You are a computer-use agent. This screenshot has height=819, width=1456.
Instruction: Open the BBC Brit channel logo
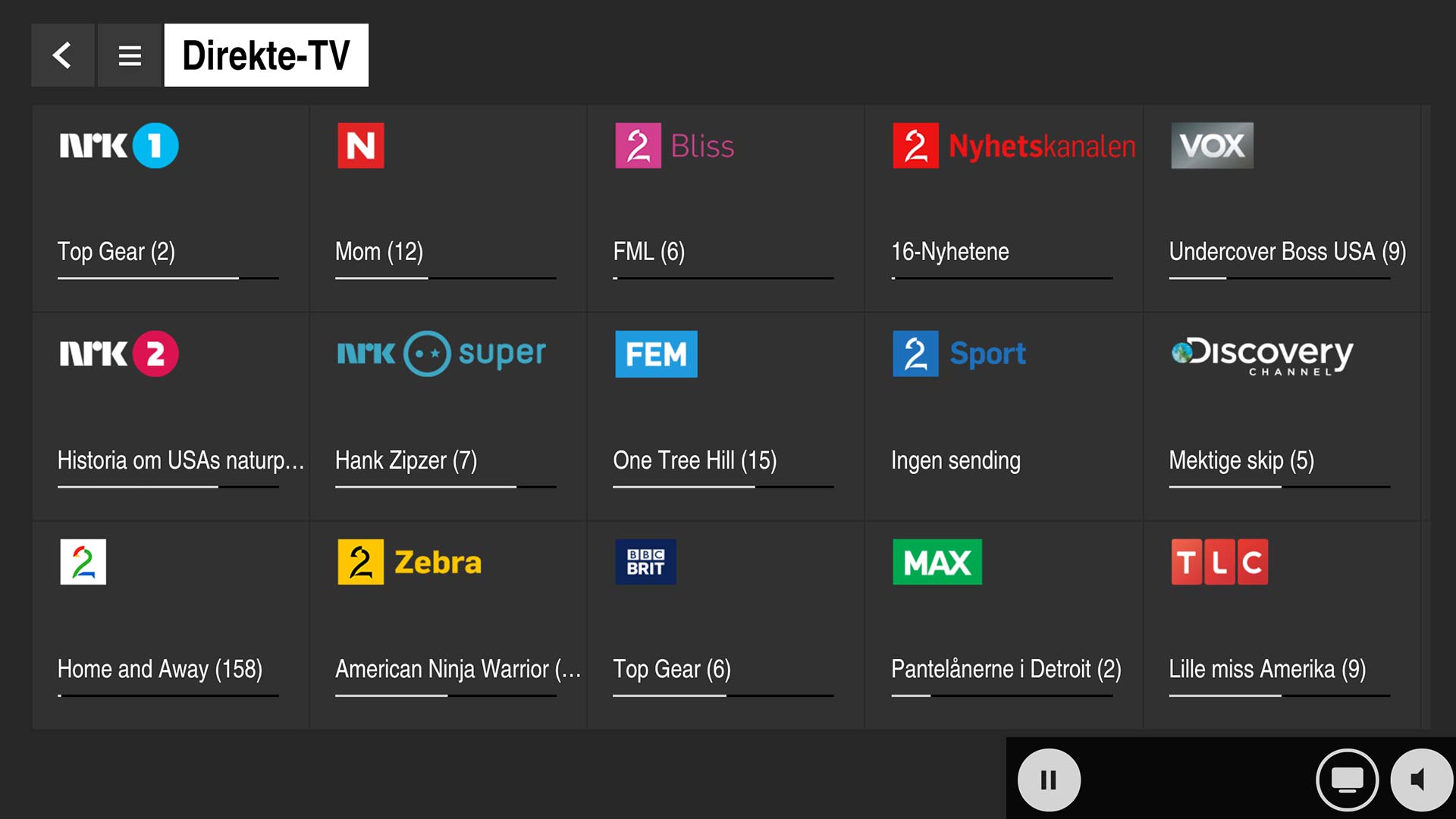(645, 562)
